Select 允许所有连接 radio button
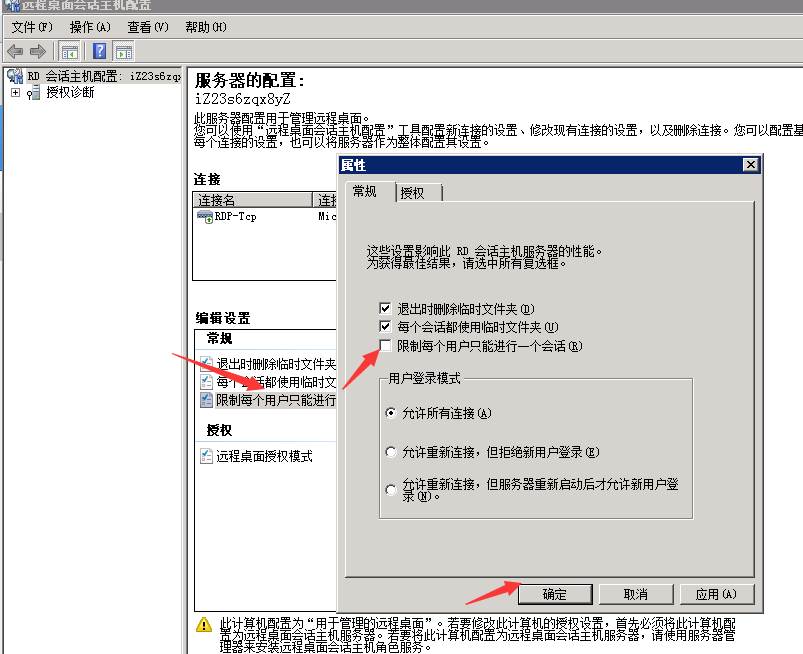This screenshot has height=654, width=803. [391, 413]
